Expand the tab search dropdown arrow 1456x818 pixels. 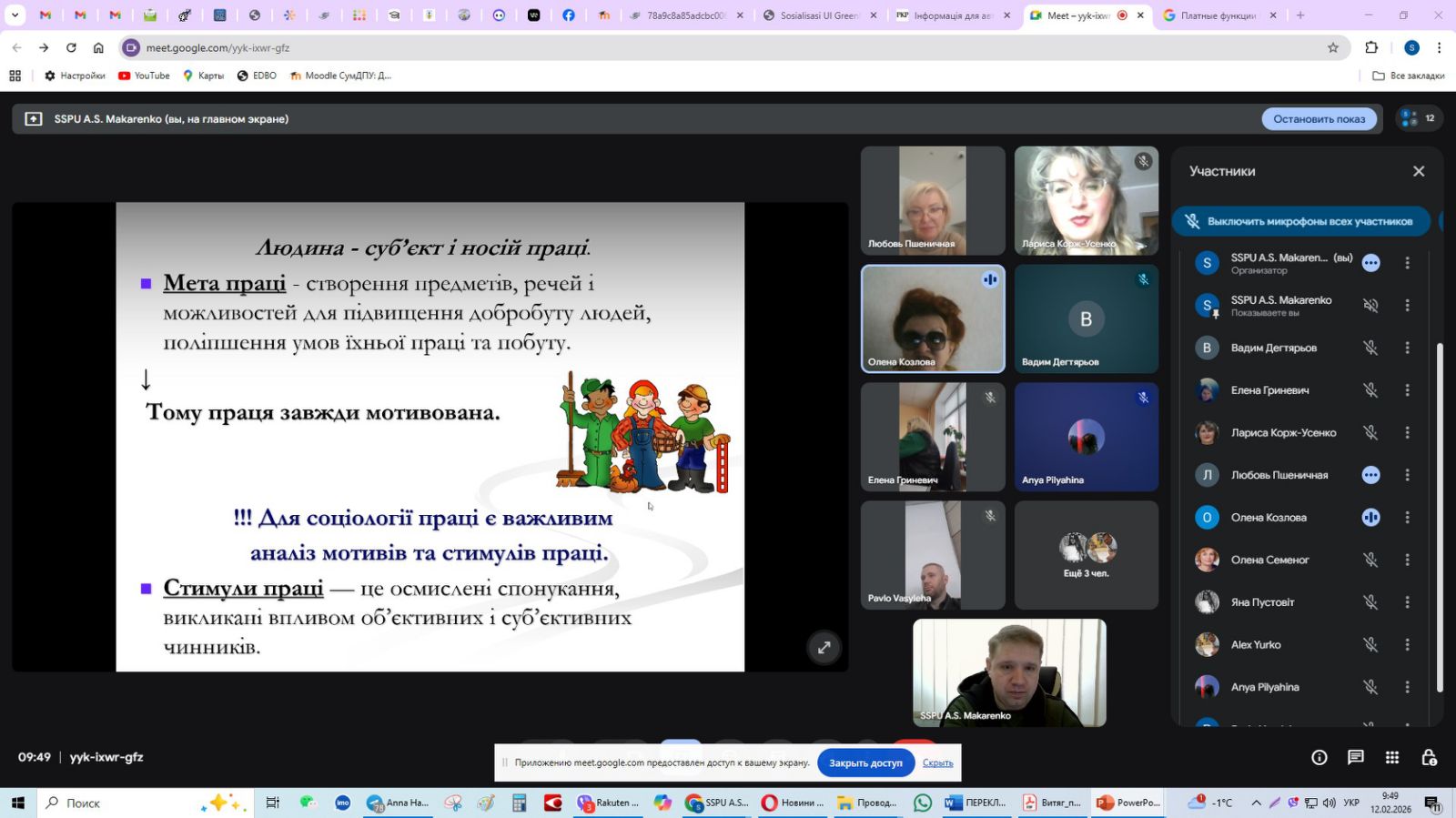(x=15, y=15)
